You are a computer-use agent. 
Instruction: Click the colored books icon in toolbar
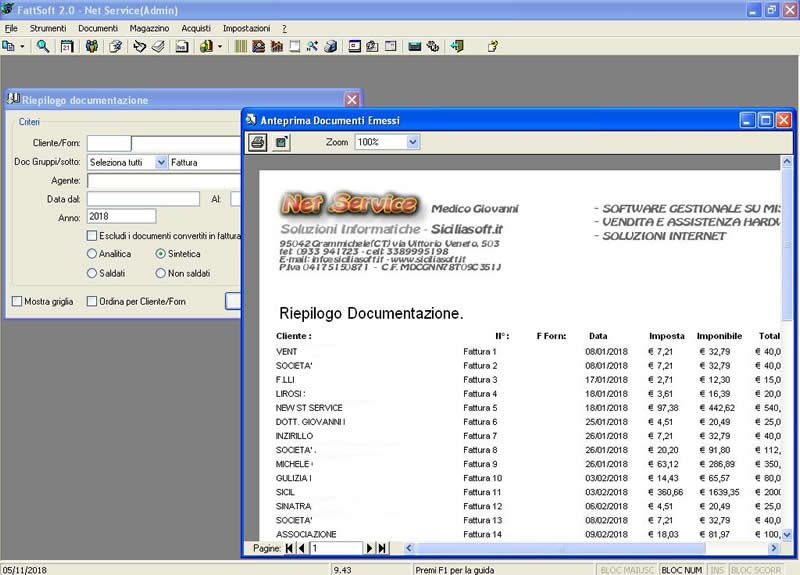click(206, 46)
